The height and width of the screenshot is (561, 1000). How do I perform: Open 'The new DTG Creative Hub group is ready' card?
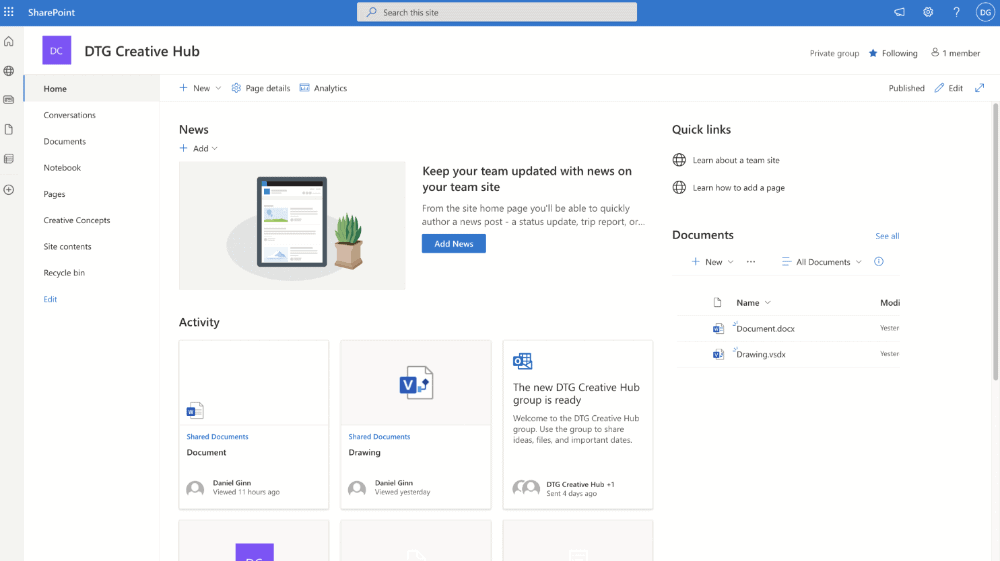tap(578, 425)
